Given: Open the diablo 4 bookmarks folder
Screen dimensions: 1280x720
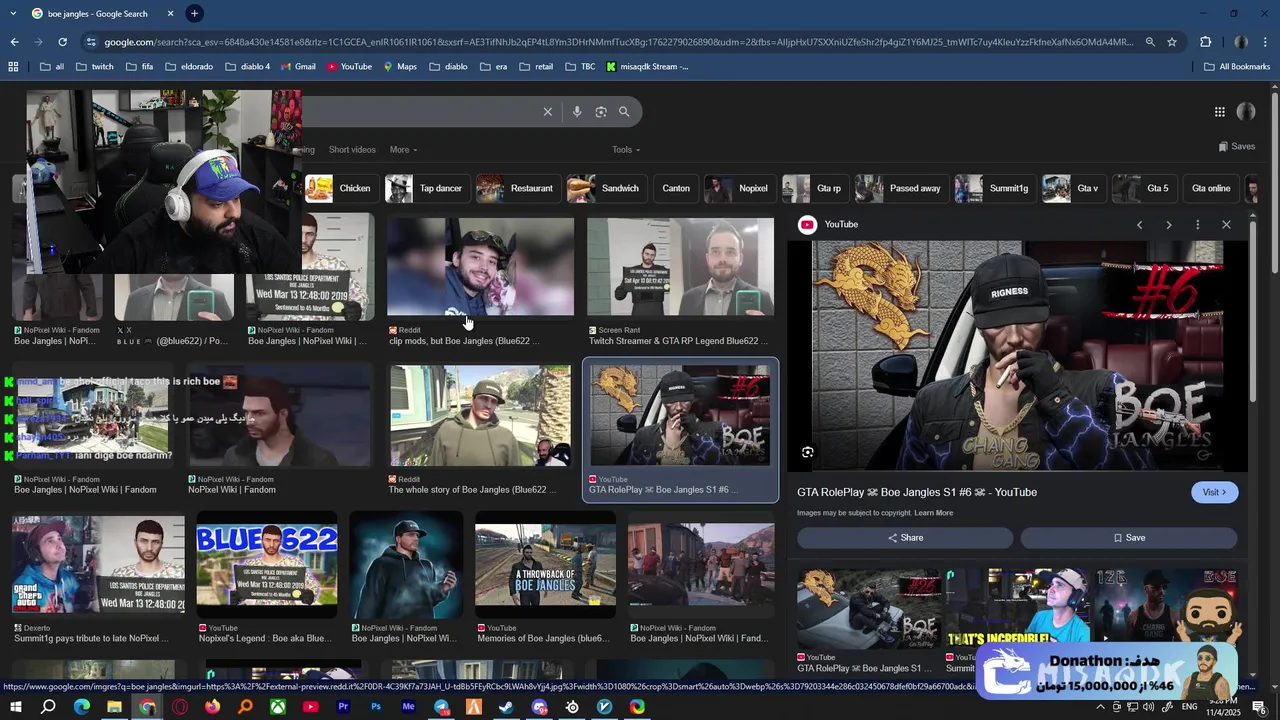Looking at the screenshot, I should pyautogui.click(x=247, y=67).
